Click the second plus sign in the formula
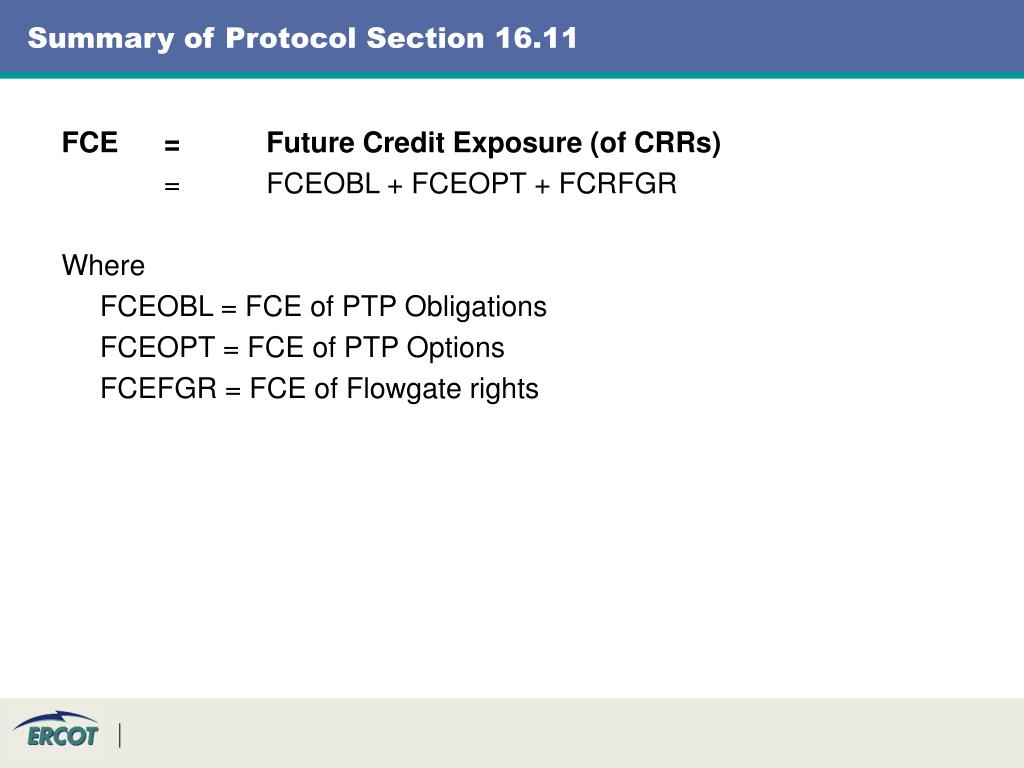Screen dimensions: 1024x768 [542, 186]
